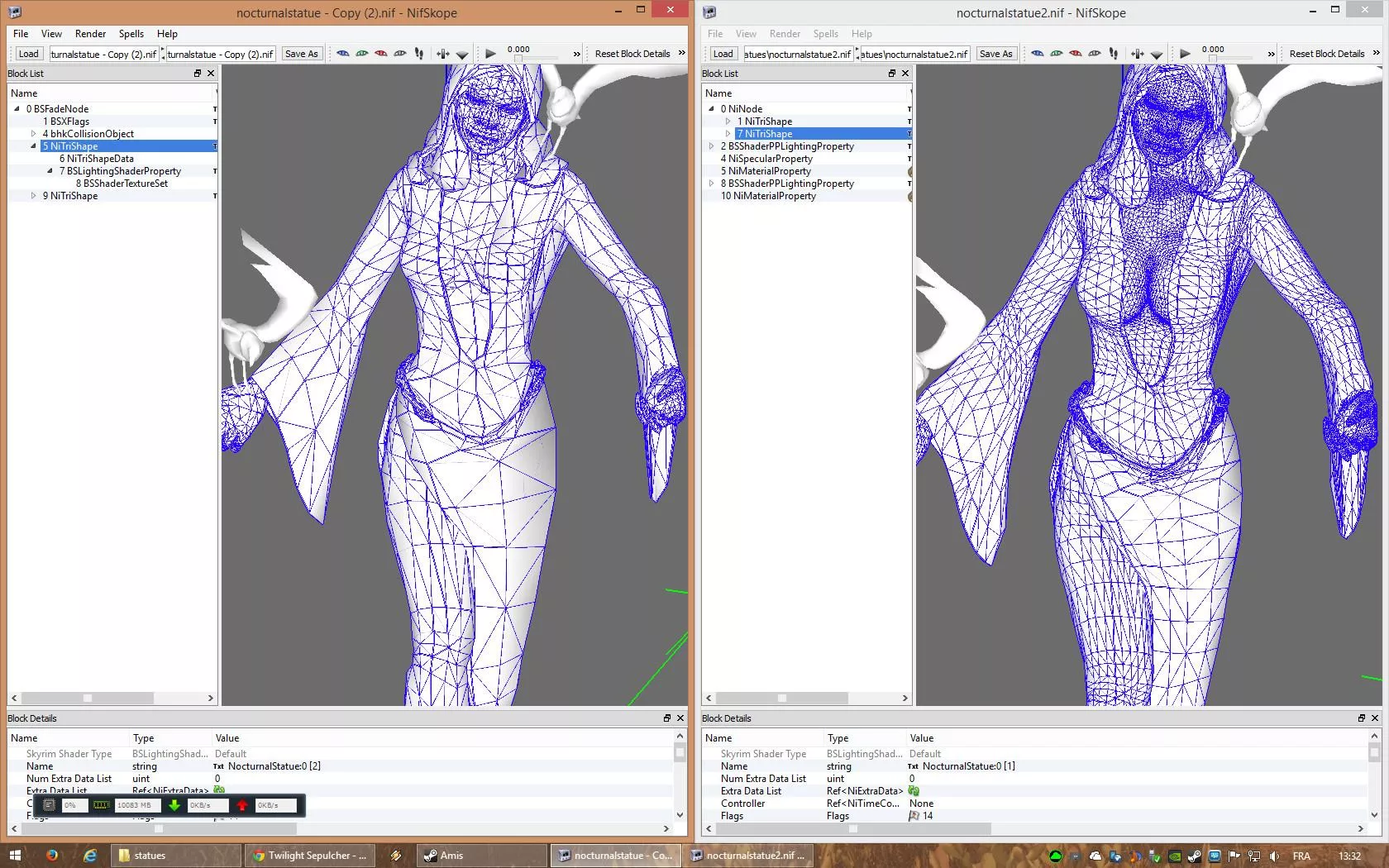Open the Render menu in left NifSkope window

[90, 34]
